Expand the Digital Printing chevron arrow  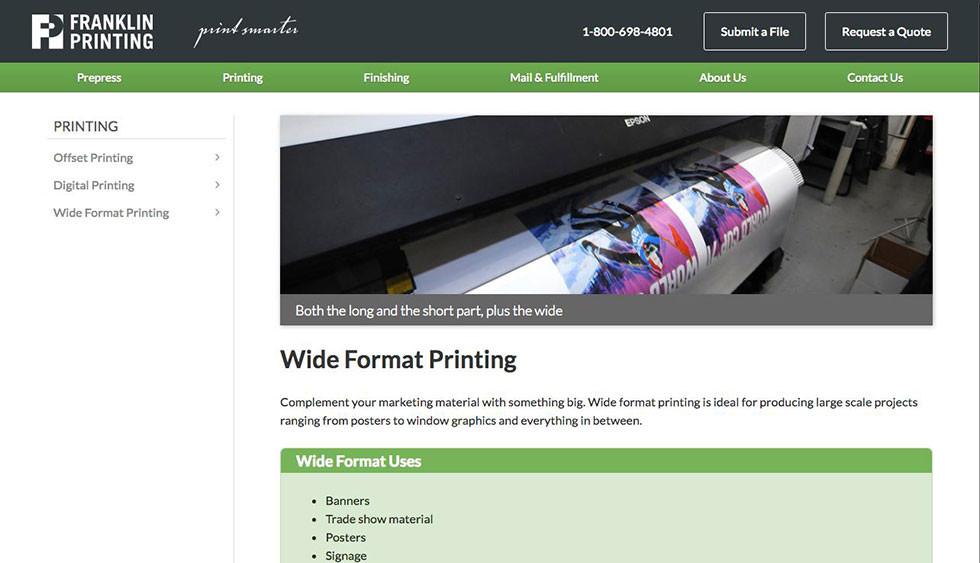(x=217, y=185)
